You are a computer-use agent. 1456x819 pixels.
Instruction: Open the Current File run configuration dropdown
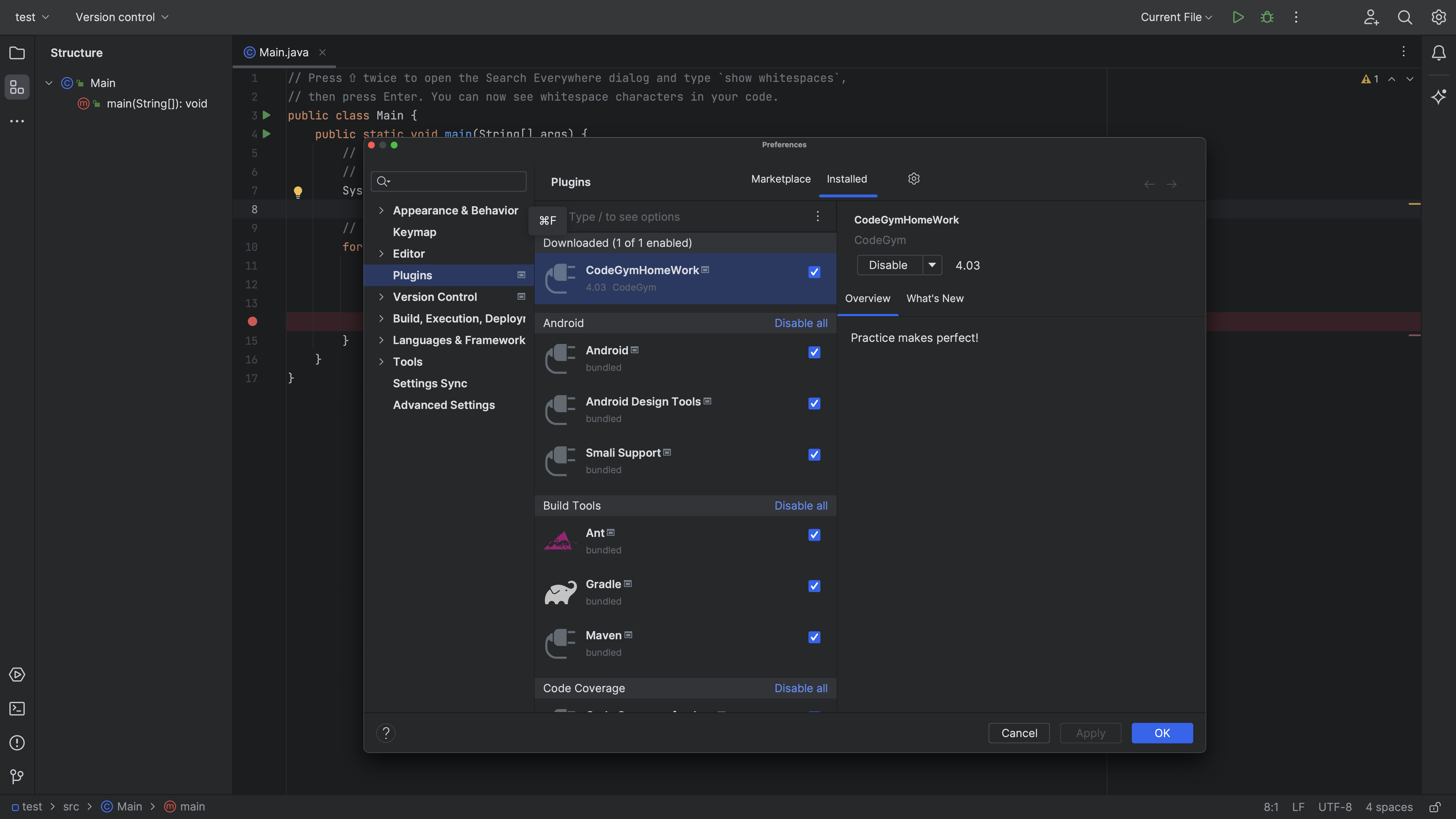(x=1176, y=17)
